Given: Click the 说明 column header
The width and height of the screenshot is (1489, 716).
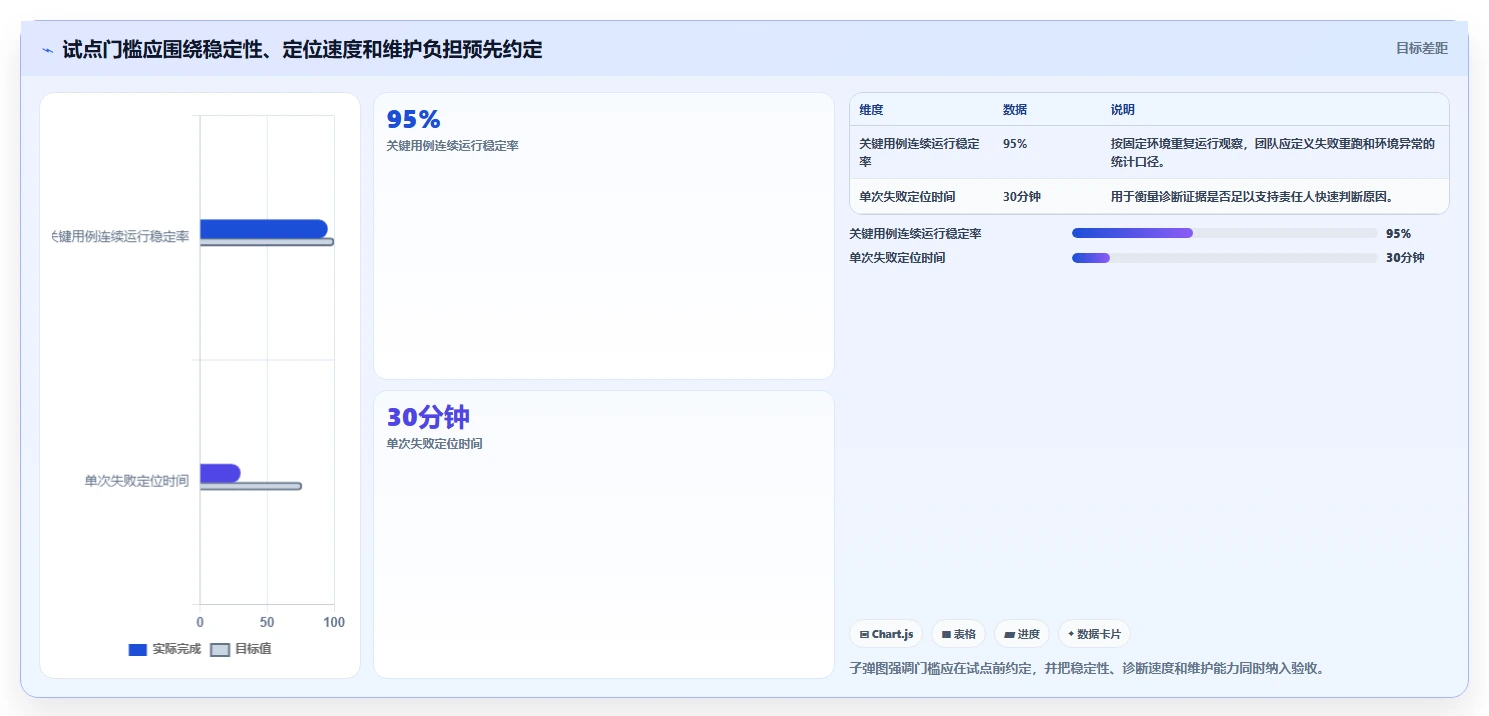Looking at the screenshot, I should point(1123,110).
